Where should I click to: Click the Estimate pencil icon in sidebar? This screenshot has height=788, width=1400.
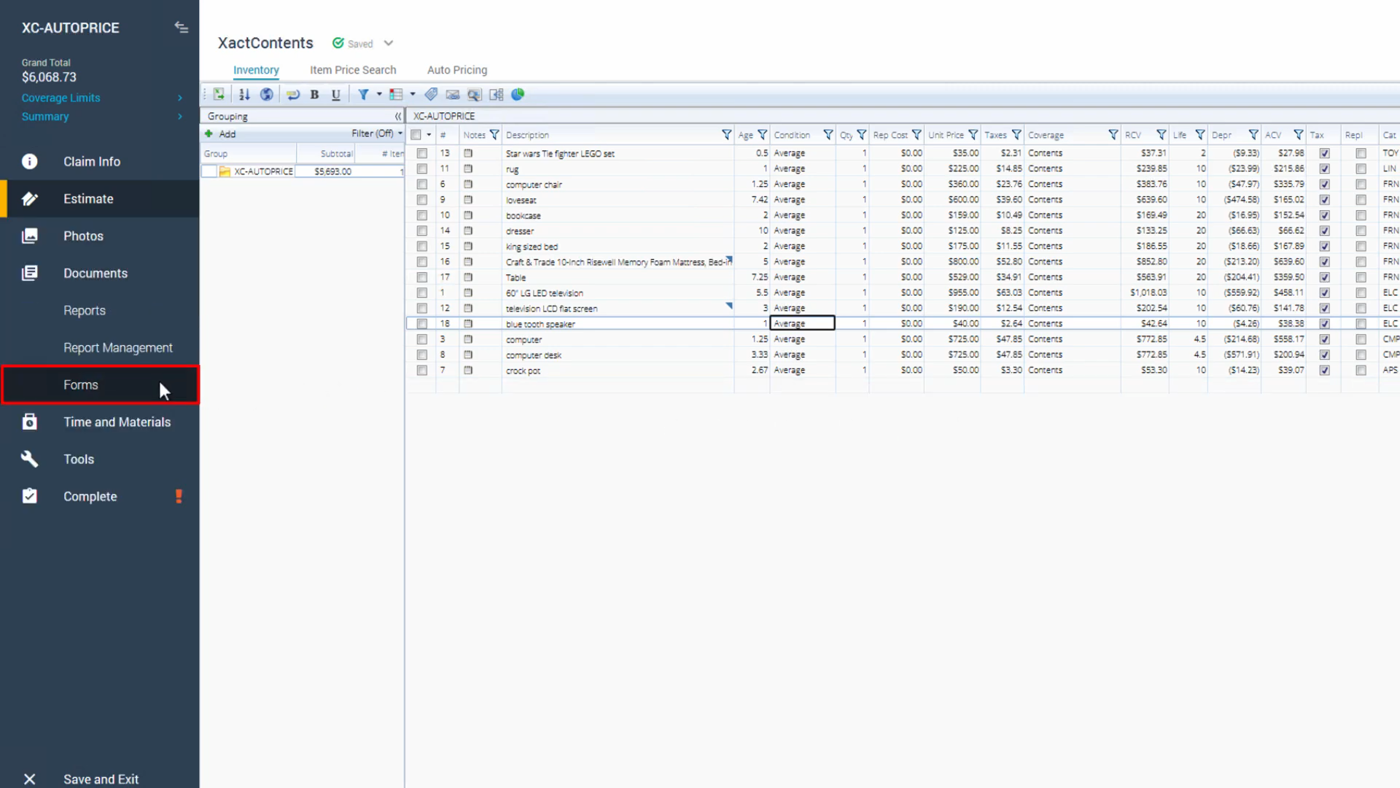point(30,198)
